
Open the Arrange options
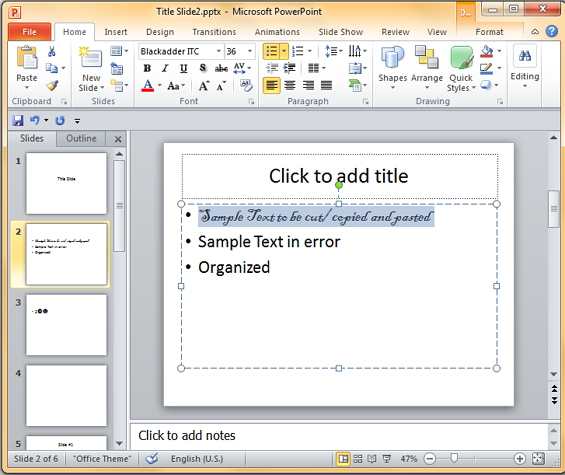pyautogui.click(x=427, y=68)
